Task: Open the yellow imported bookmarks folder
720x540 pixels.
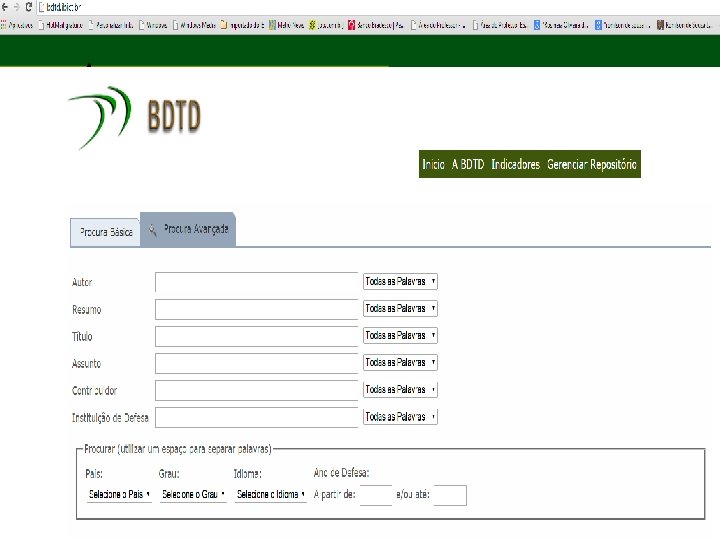Action: (x=242, y=25)
